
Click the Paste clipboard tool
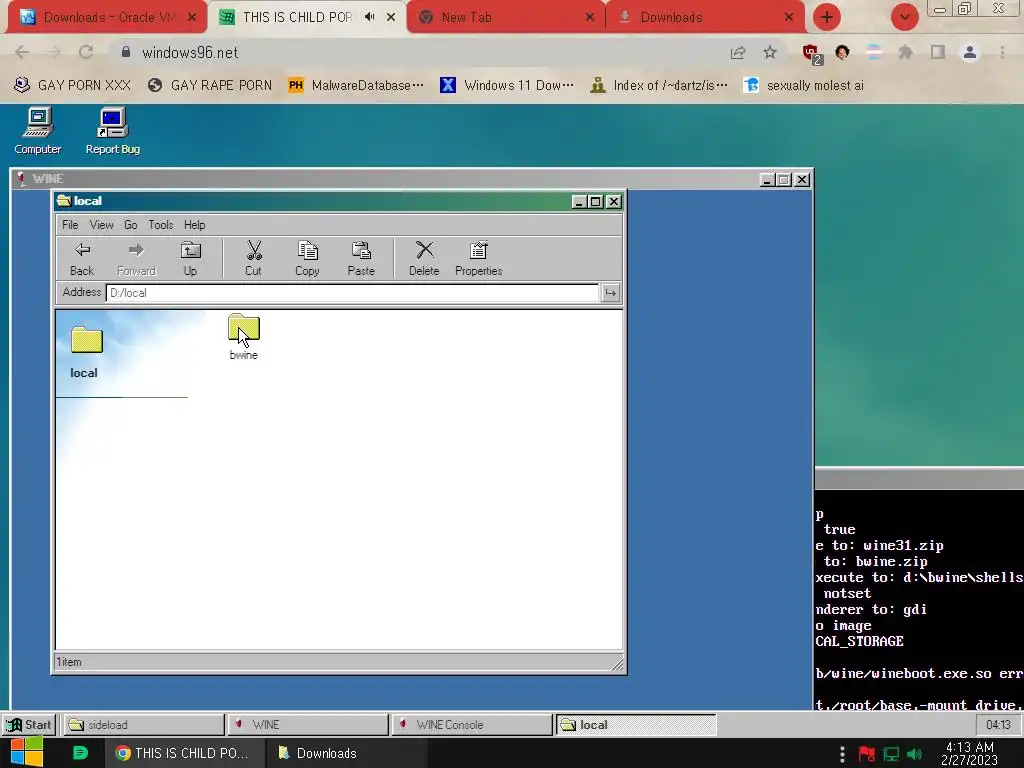[361, 259]
